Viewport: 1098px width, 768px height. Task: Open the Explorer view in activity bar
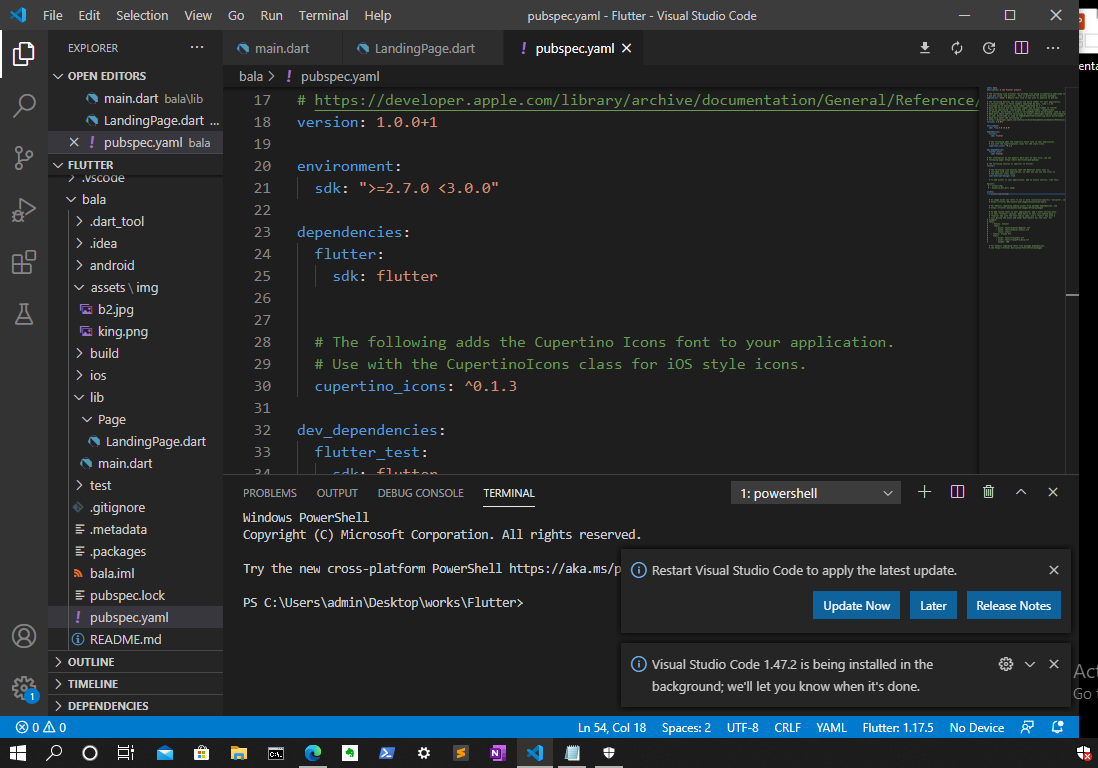tap(24, 54)
